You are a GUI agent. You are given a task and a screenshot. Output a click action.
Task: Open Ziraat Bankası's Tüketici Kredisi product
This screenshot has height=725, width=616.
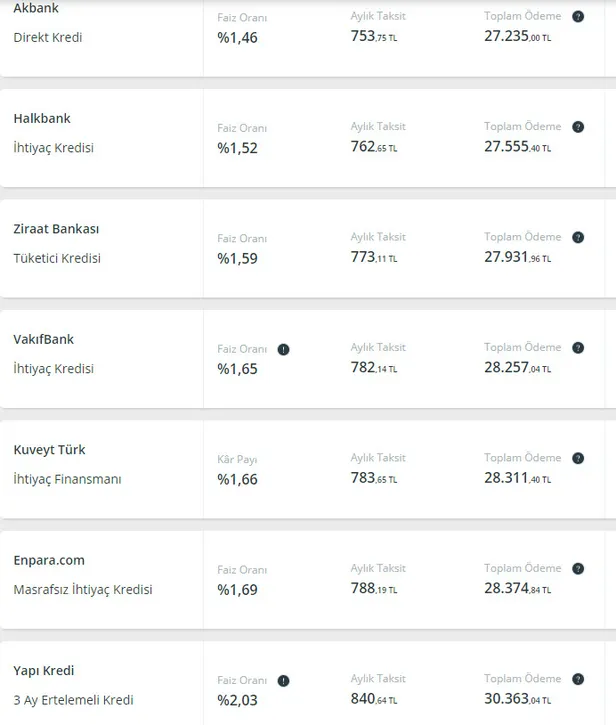point(57,258)
